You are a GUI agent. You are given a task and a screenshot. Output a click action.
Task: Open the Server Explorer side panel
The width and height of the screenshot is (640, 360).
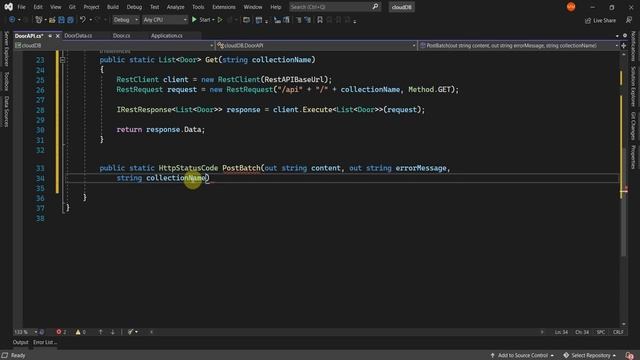click(x=6, y=48)
